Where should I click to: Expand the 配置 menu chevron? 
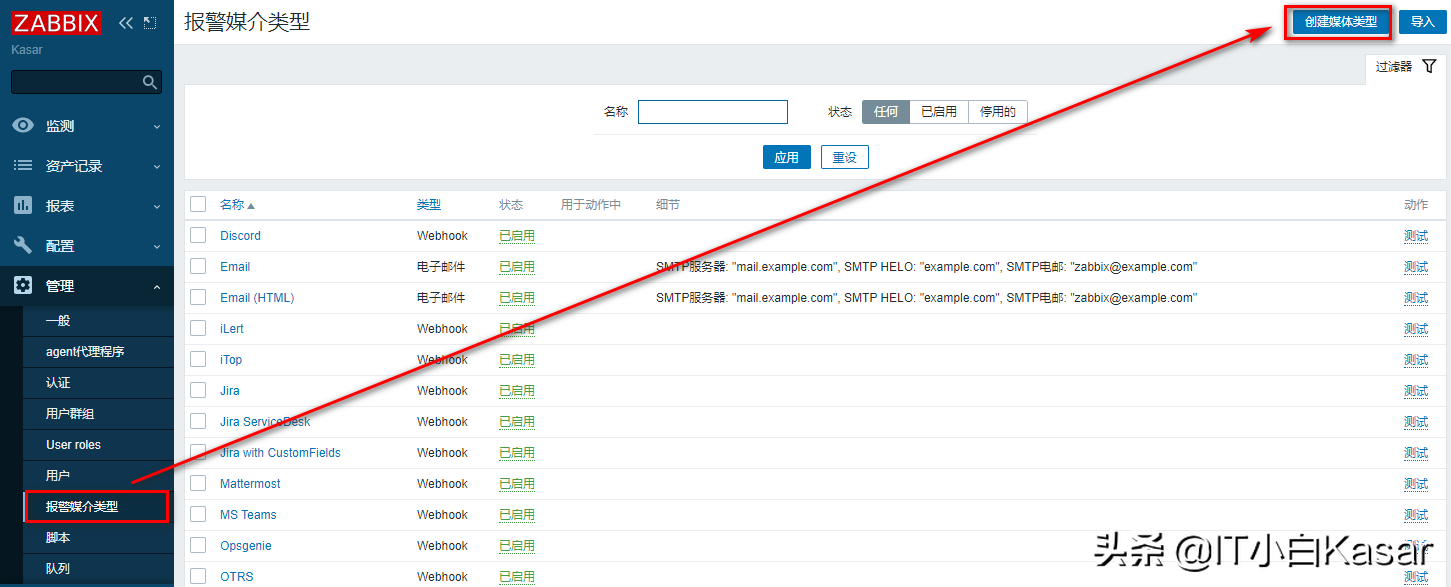[156, 247]
